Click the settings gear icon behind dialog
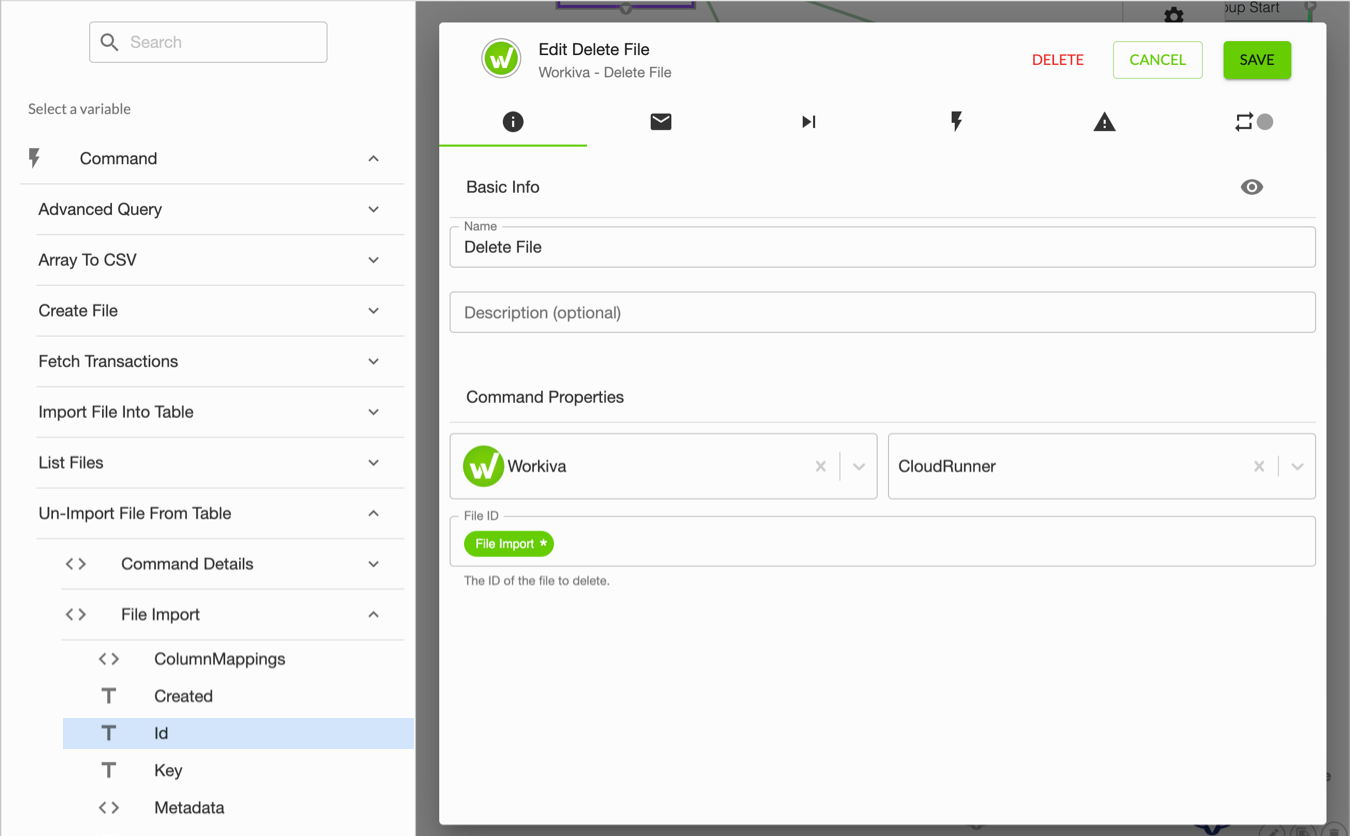The height and width of the screenshot is (836, 1350). pyautogui.click(x=1174, y=15)
